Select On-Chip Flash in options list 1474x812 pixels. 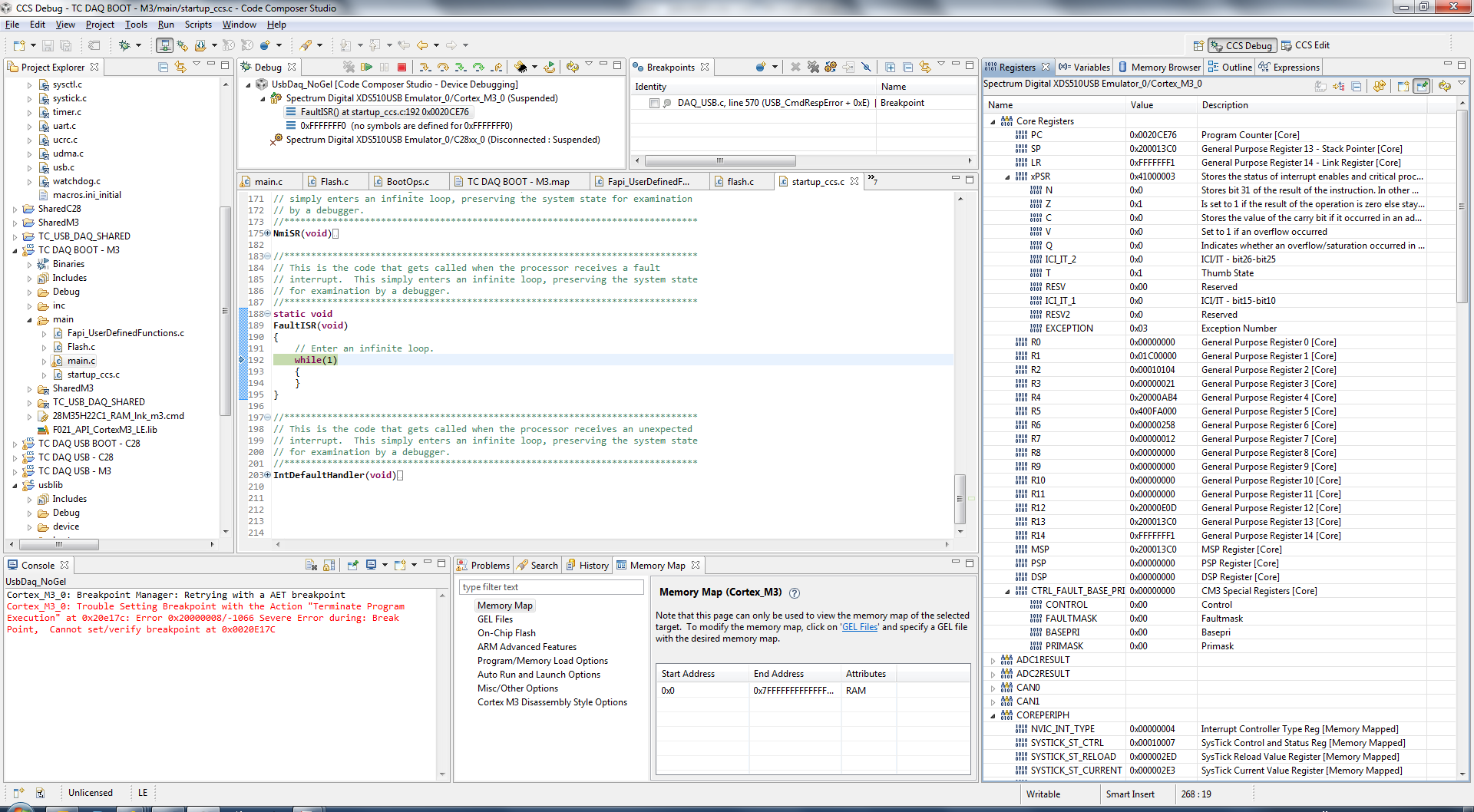click(x=506, y=633)
